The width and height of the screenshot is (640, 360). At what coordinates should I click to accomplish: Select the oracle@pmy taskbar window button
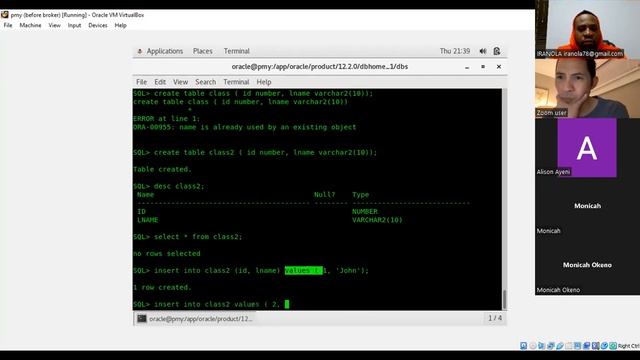[x=195, y=319]
